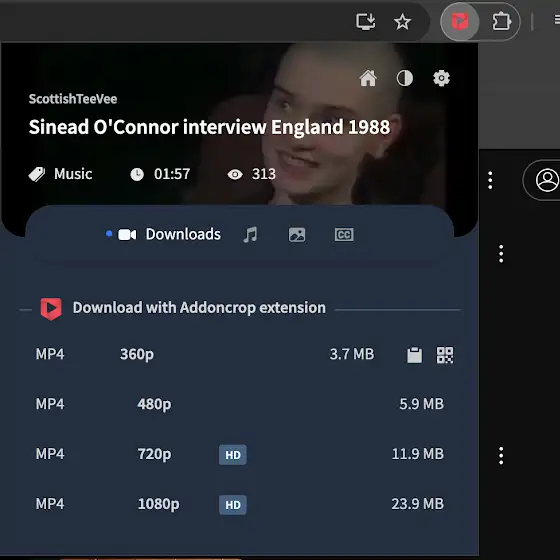Click the account profile avatar icon
The width and height of the screenshot is (560, 560).
[546, 180]
